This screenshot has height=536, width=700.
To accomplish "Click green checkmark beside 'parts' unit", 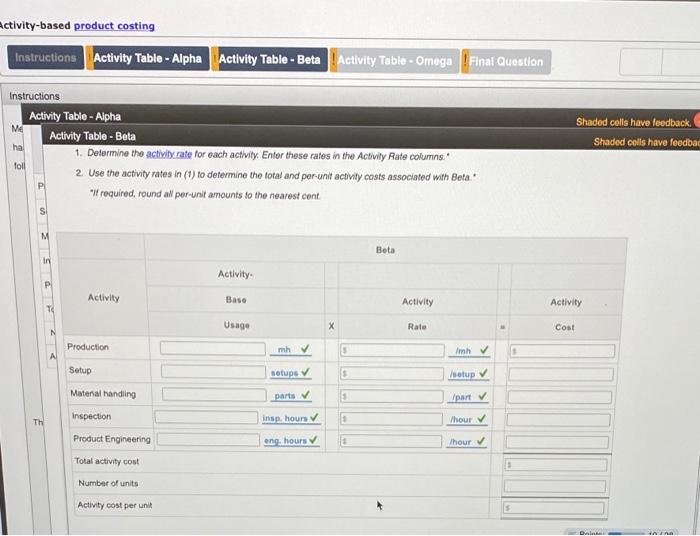I will point(305,395).
